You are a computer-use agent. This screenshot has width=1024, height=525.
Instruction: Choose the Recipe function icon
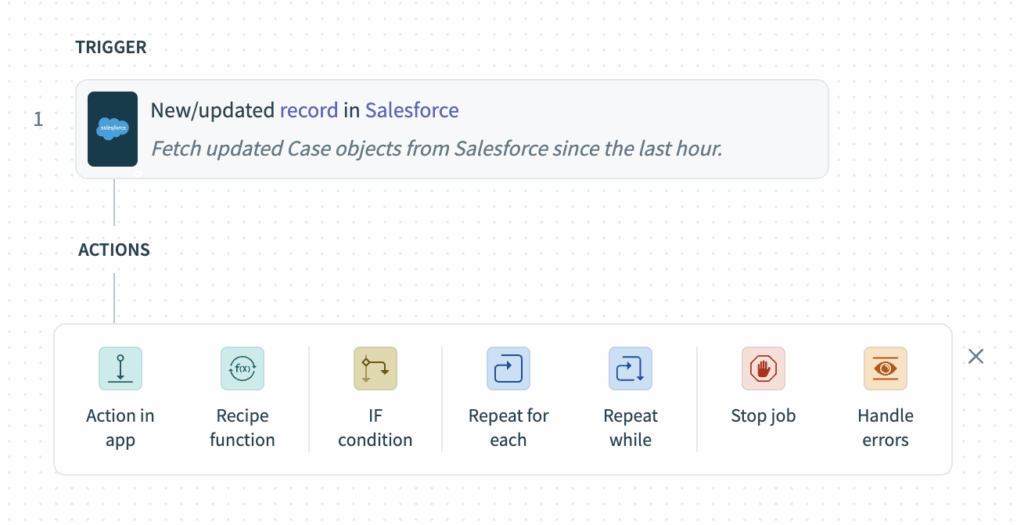[x=242, y=368]
